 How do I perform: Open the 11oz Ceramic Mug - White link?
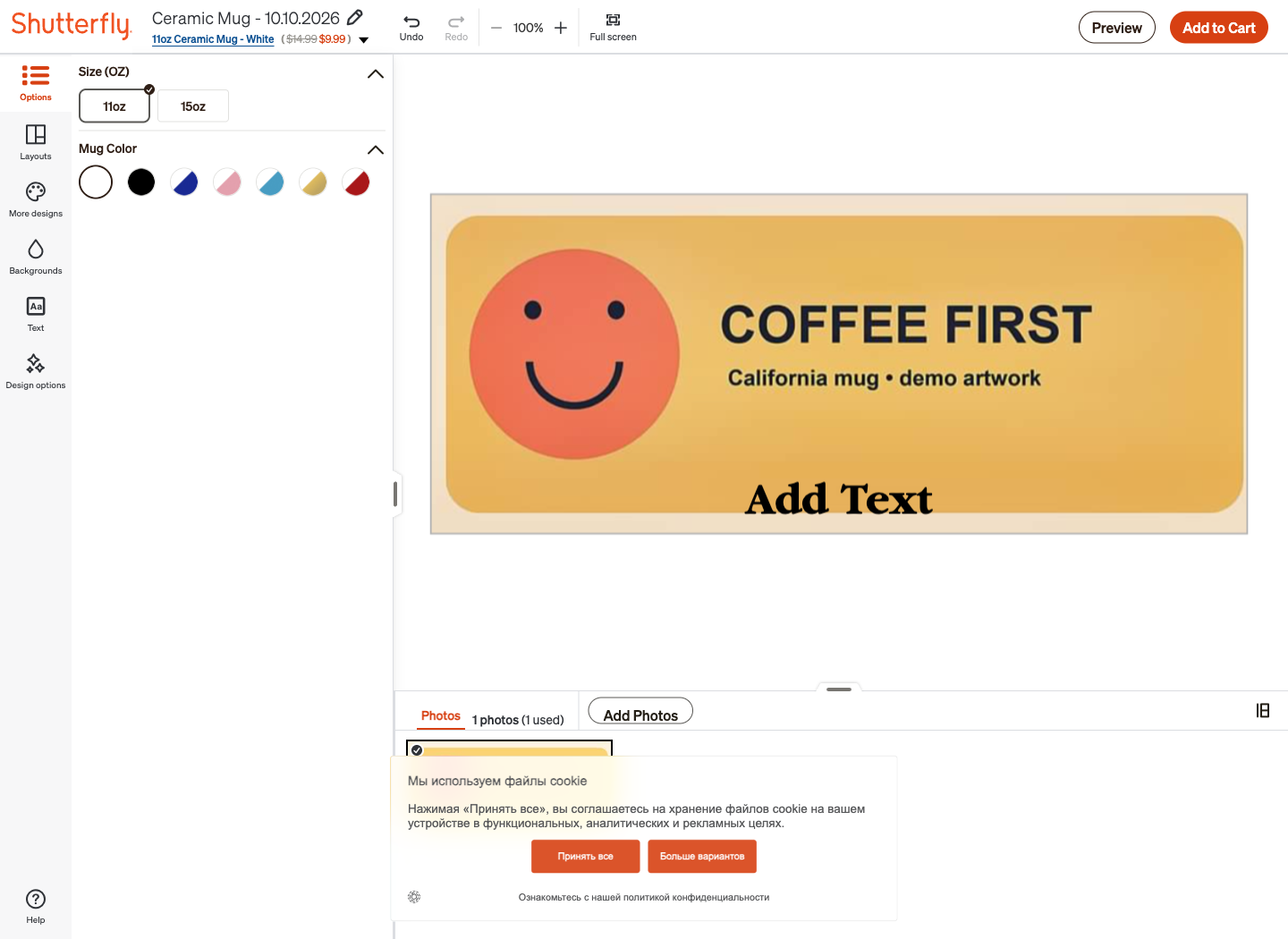[213, 39]
